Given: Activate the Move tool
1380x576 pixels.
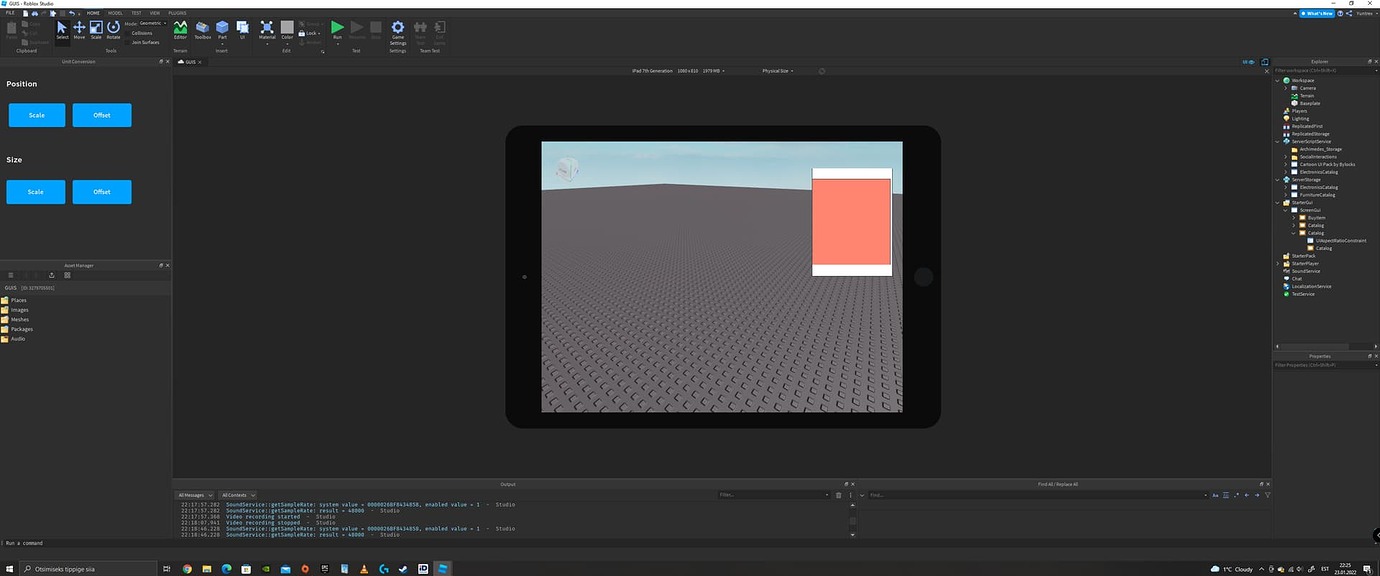Looking at the screenshot, I should pyautogui.click(x=79, y=30).
